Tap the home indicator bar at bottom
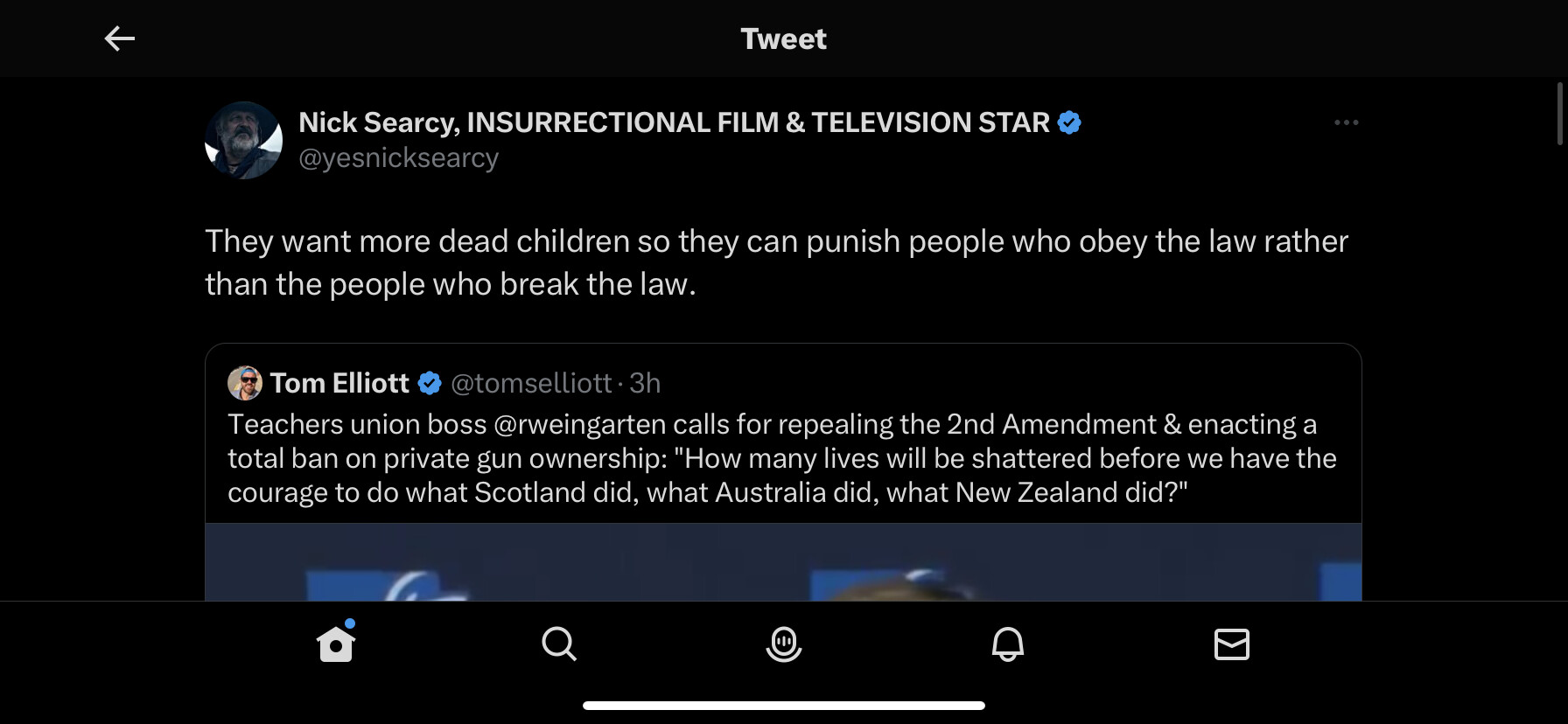Image resolution: width=1568 pixels, height=724 pixels. 783,706
